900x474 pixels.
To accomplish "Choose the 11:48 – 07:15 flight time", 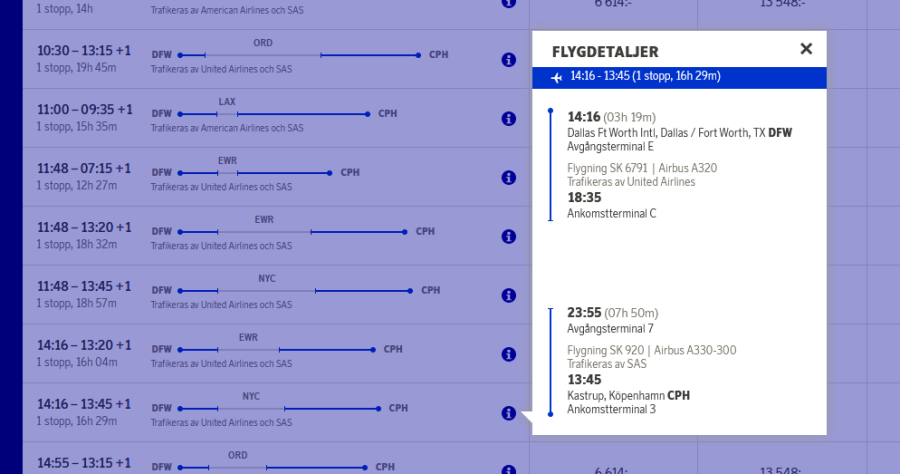I will 83,168.
